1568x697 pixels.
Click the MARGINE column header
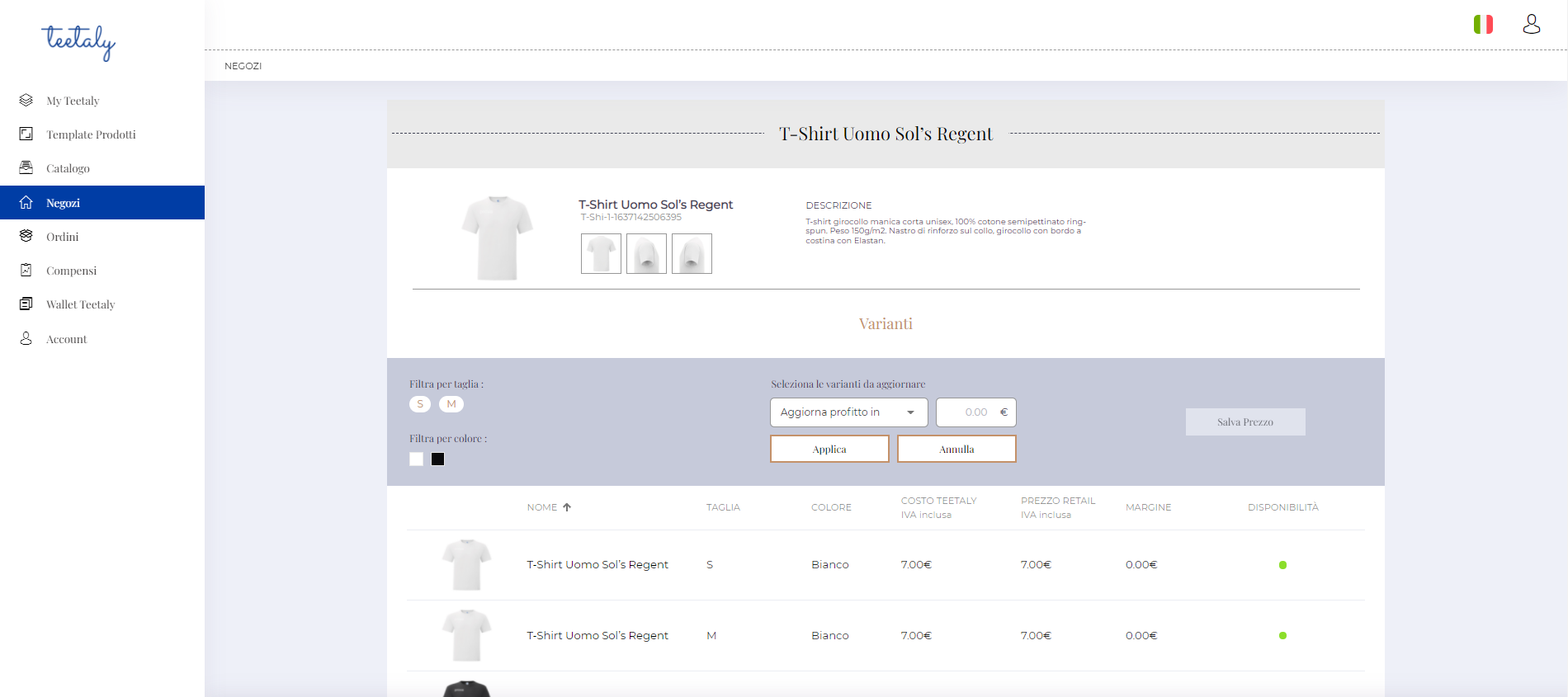(1148, 507)
